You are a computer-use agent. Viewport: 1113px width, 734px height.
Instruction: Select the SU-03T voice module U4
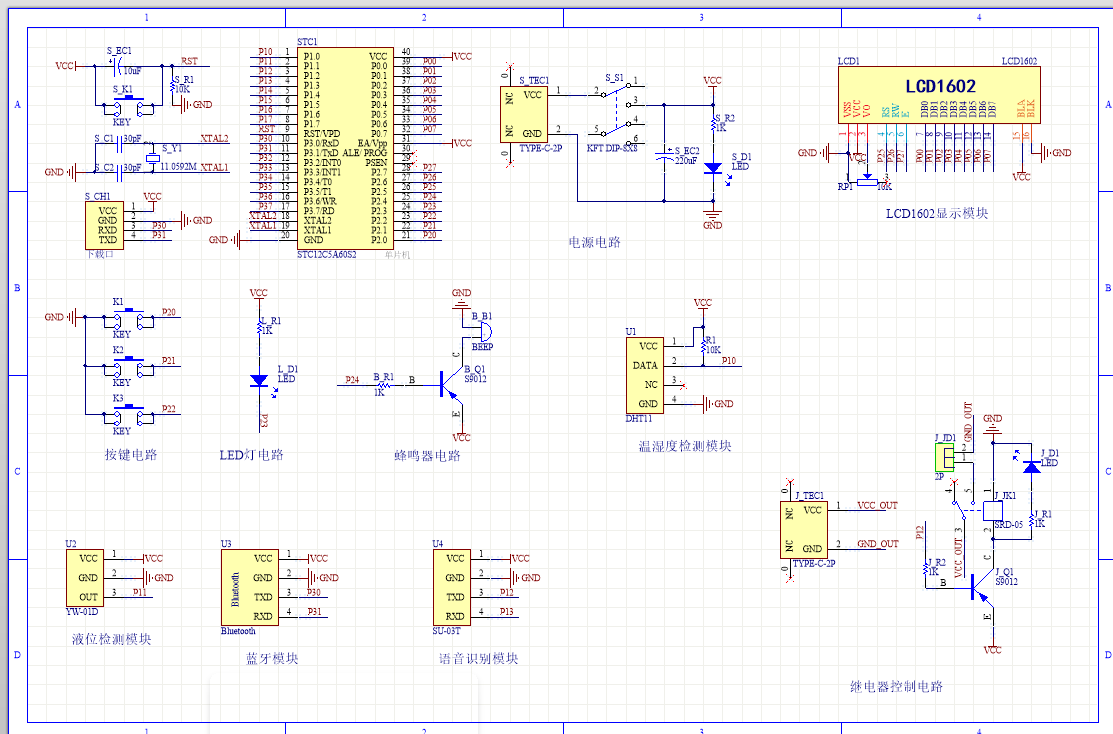(x=451, y=587)
